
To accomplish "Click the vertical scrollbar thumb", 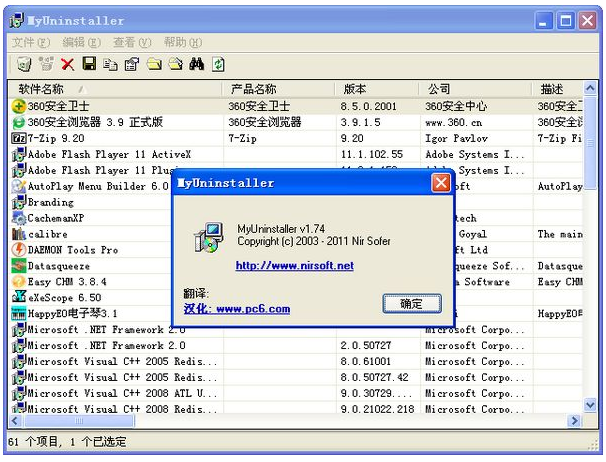I will [590, 143].
